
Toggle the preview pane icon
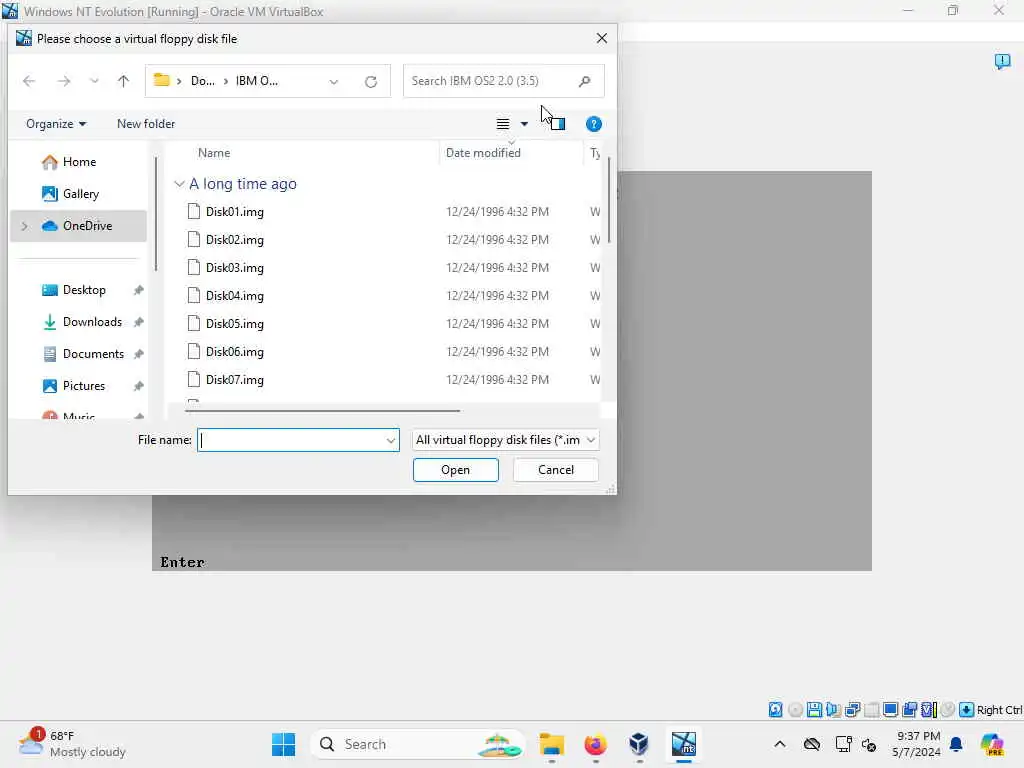(558, 123)
